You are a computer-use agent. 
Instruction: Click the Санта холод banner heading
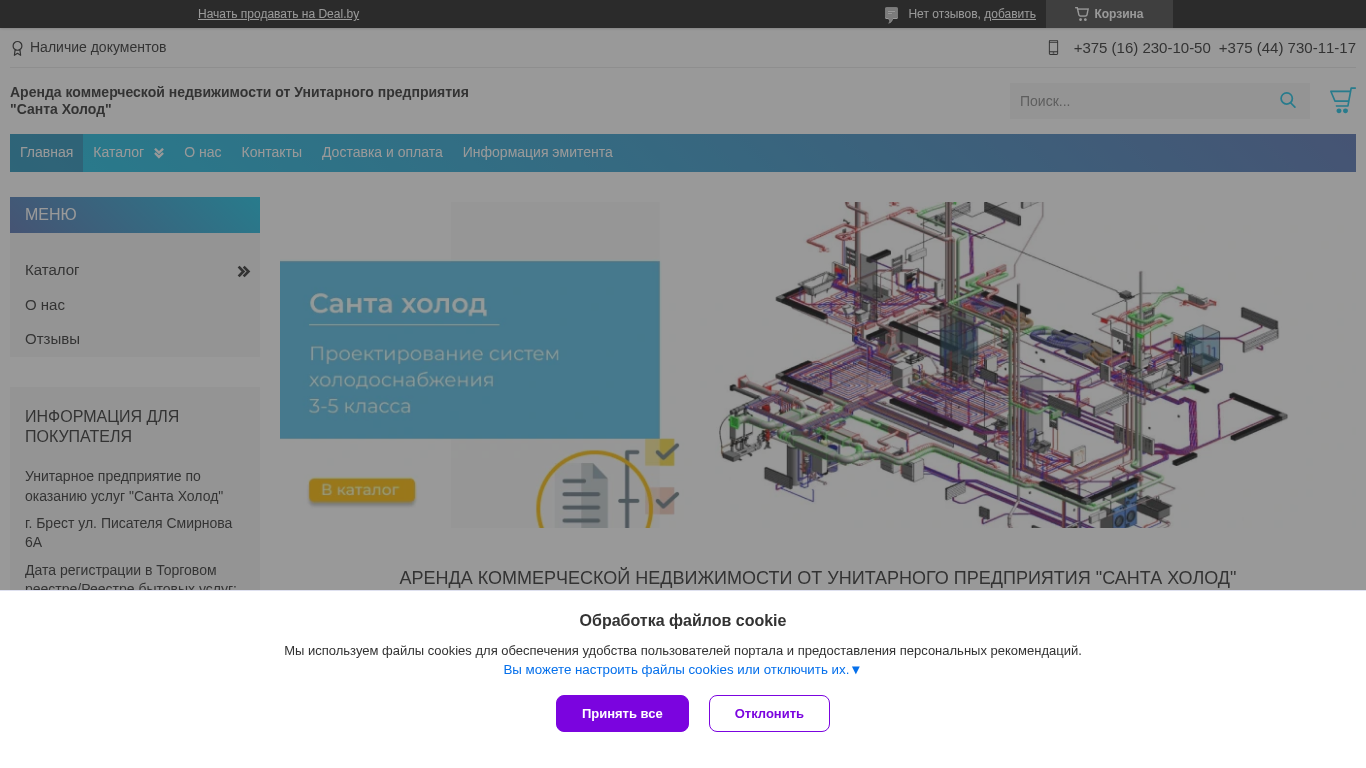[398, 303]
